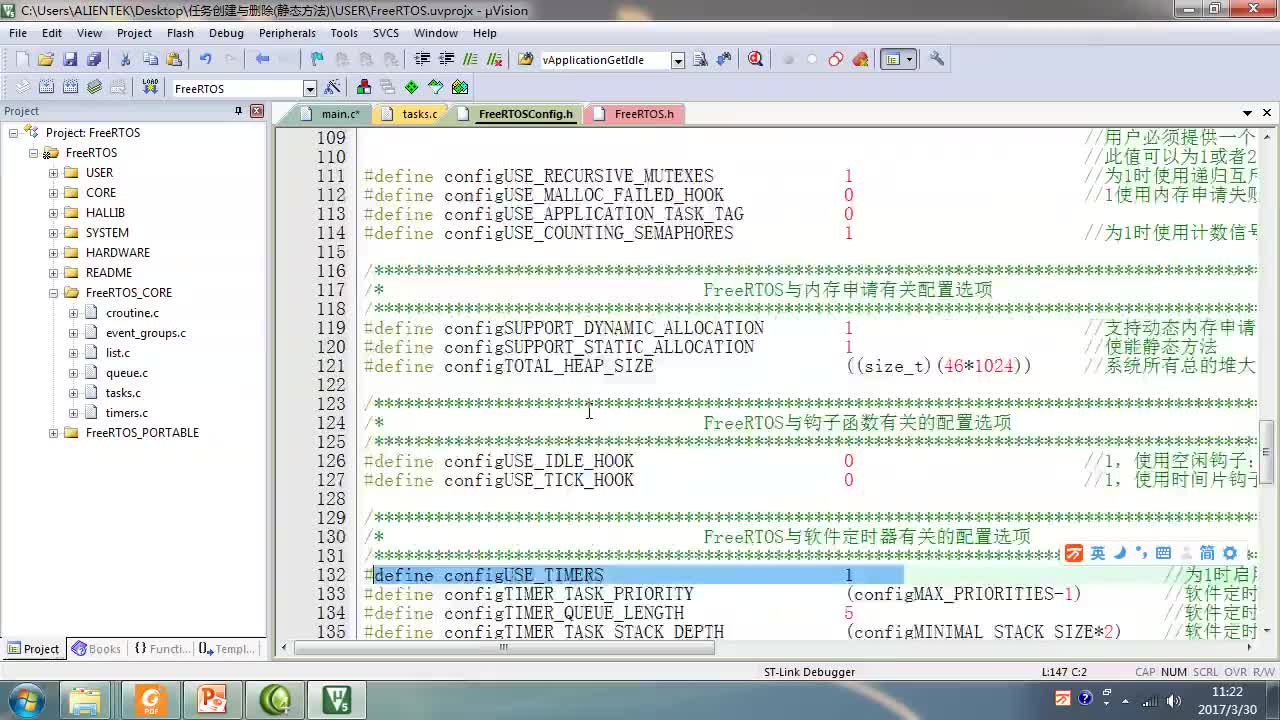Select queue.c in the project tree
This screenshot has width=1280, height=720.
tap(126, 373)
